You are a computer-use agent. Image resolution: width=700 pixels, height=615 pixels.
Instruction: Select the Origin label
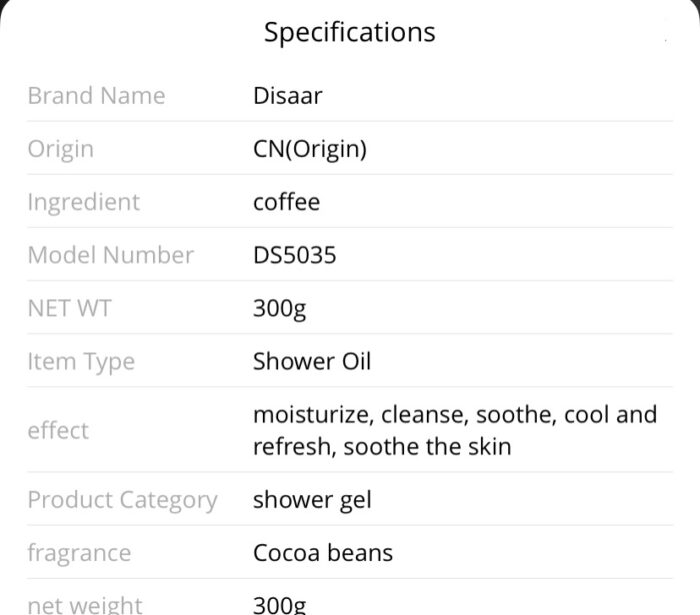click(61, 149)
